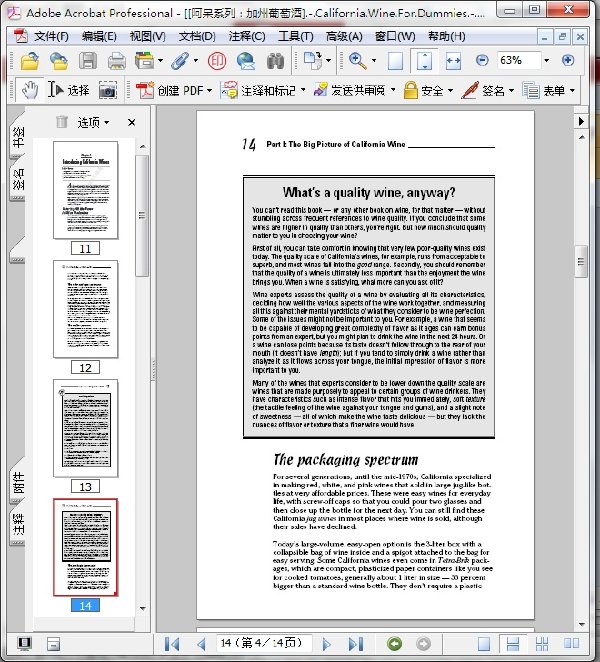This screenshot has width=600, height=662.
Task: Set actual size page view
Action: click(x=395, y=61)
